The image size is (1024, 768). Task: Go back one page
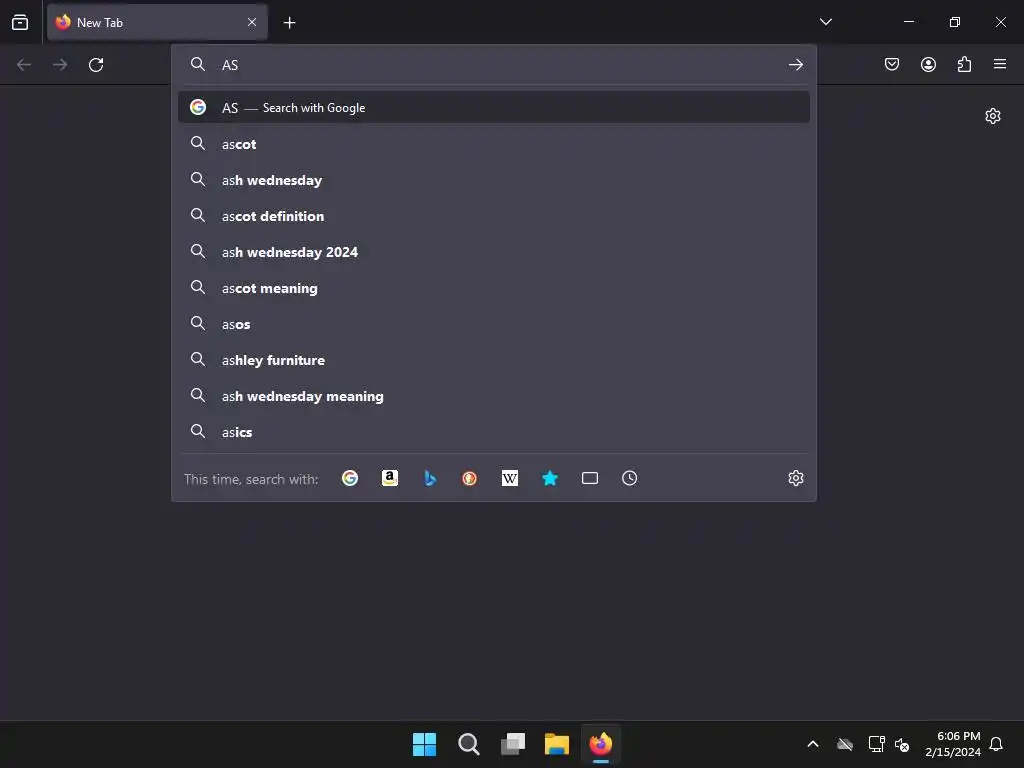pos(24,65)
